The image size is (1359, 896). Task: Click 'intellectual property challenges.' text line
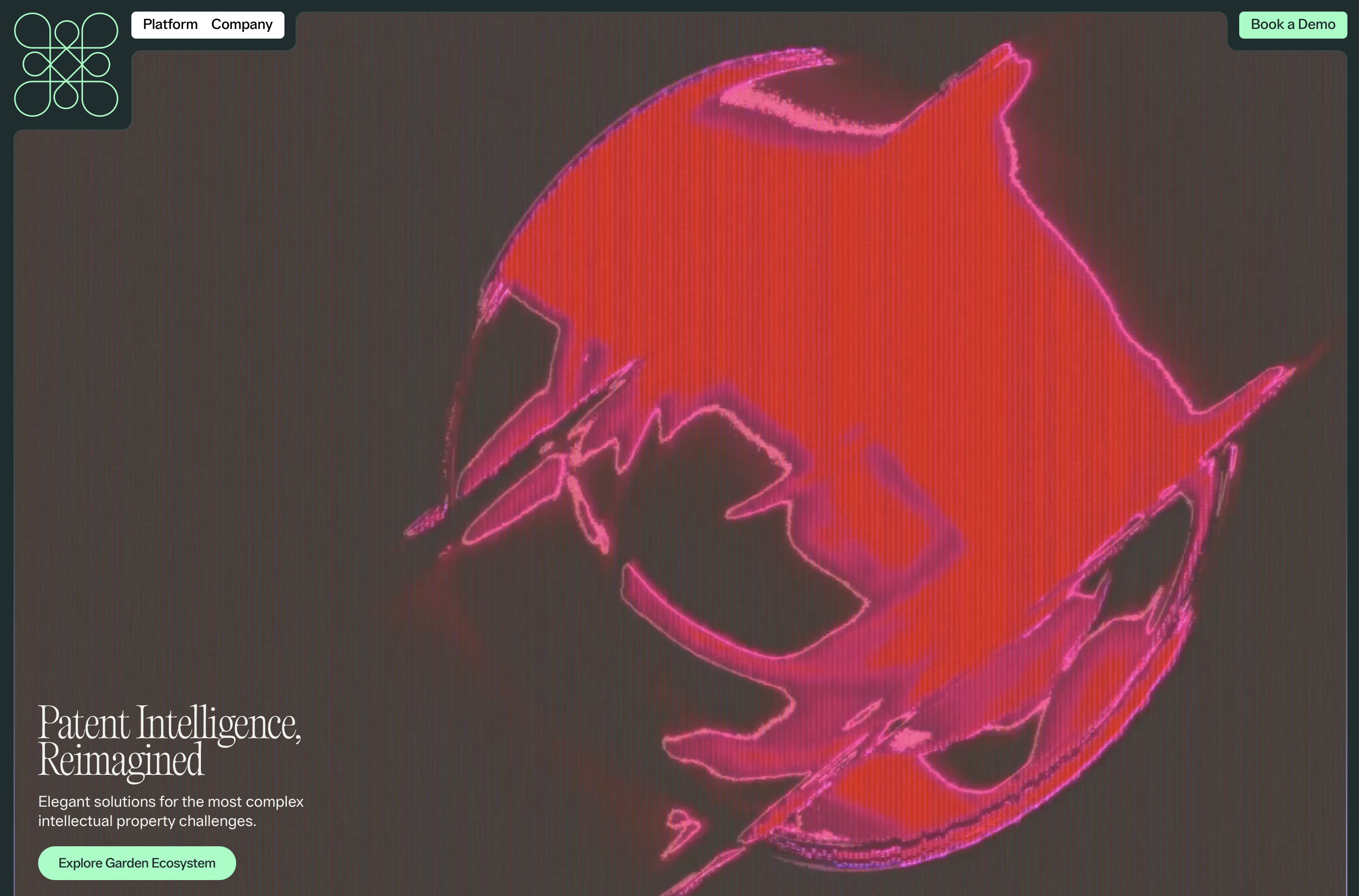click(x=147, y=821)
